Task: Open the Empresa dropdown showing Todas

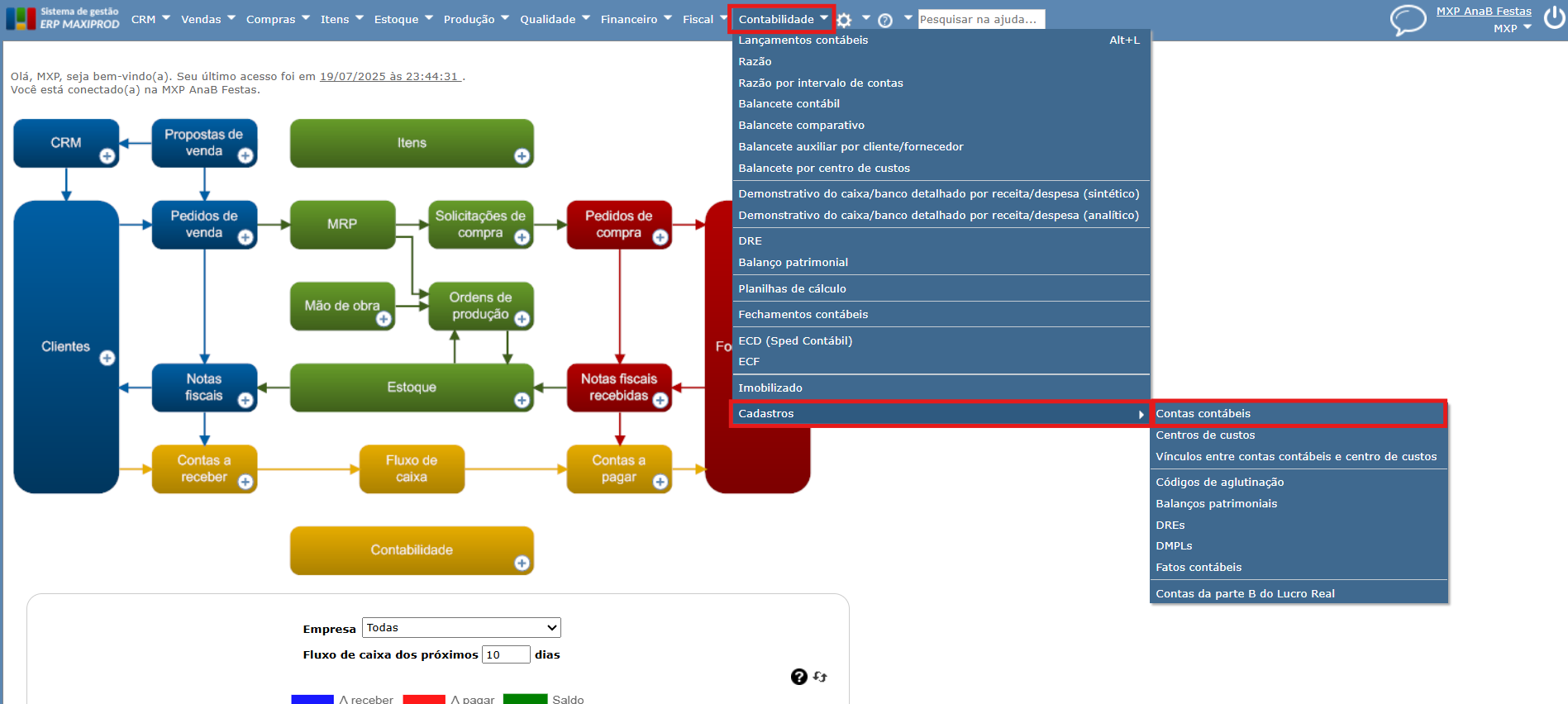Action: click(x=461, y=628)
